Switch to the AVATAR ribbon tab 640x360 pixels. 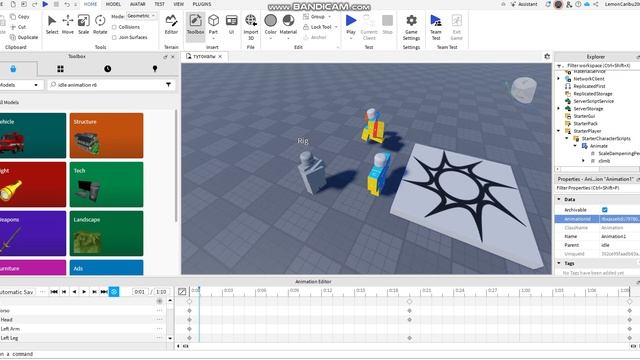138,4
